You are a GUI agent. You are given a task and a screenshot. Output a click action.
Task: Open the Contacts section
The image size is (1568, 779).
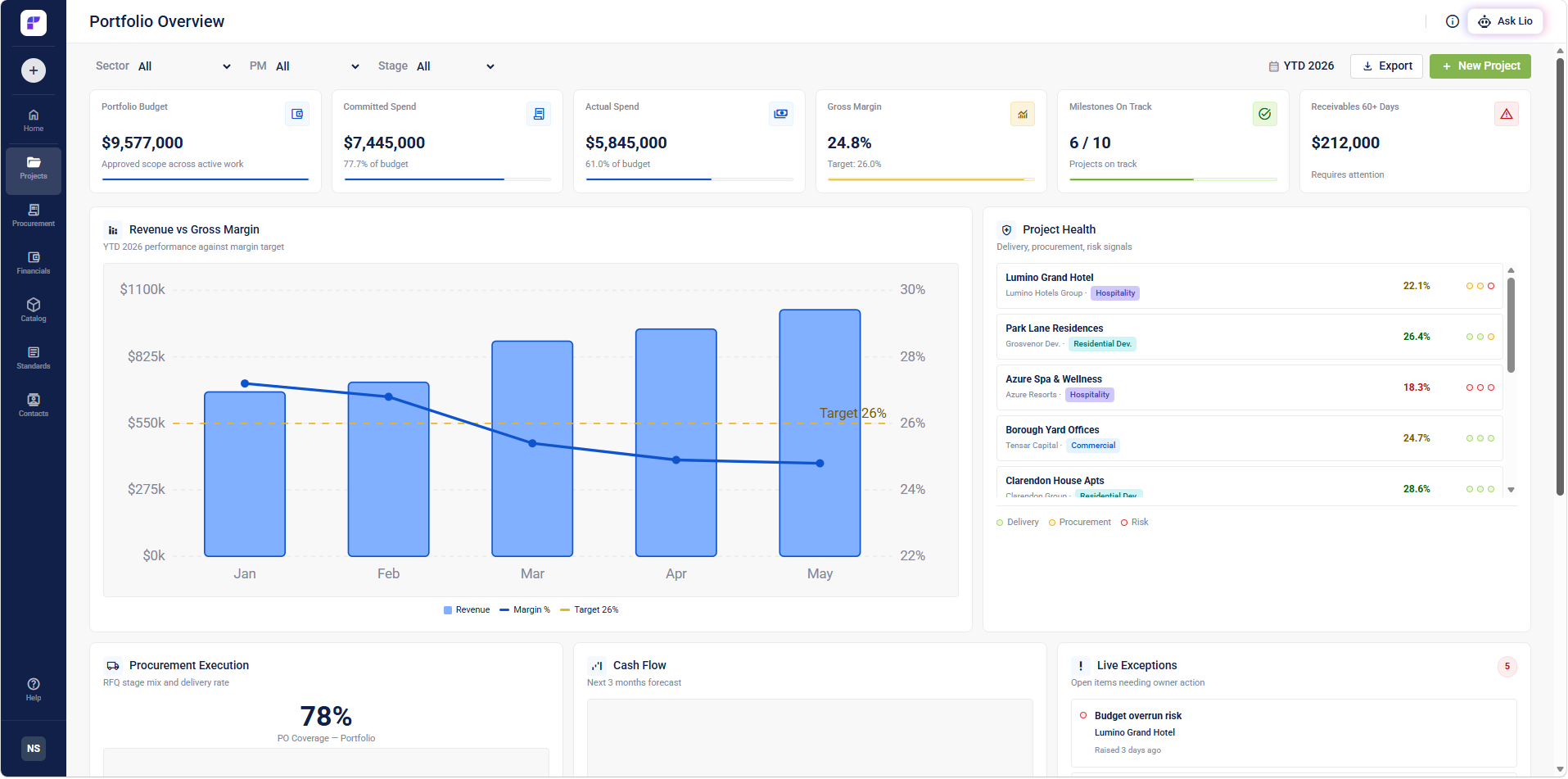[34, 405]
